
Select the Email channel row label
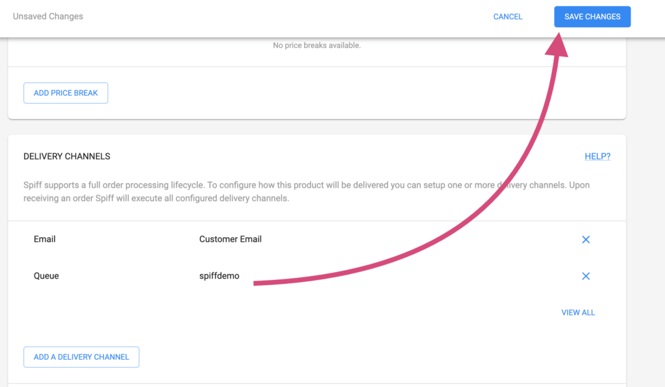coord(45,239)
